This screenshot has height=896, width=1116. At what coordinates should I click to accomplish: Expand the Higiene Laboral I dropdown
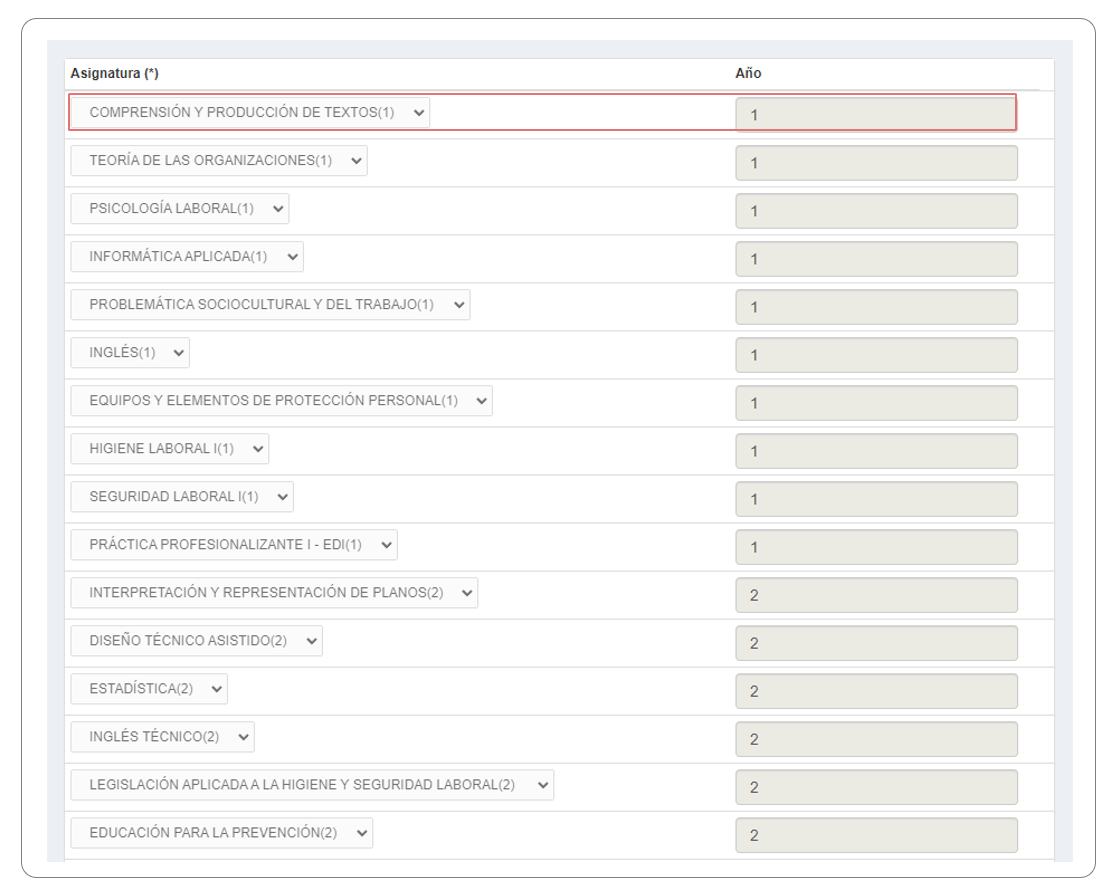point(170,449)
